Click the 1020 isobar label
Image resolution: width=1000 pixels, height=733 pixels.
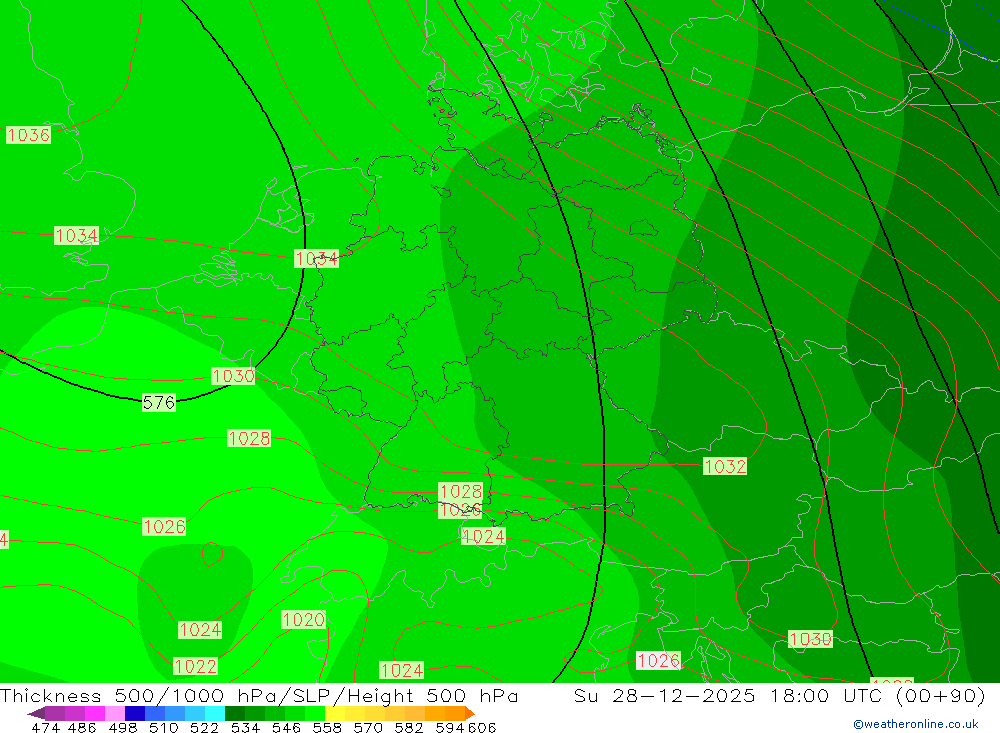click(304, 619)
